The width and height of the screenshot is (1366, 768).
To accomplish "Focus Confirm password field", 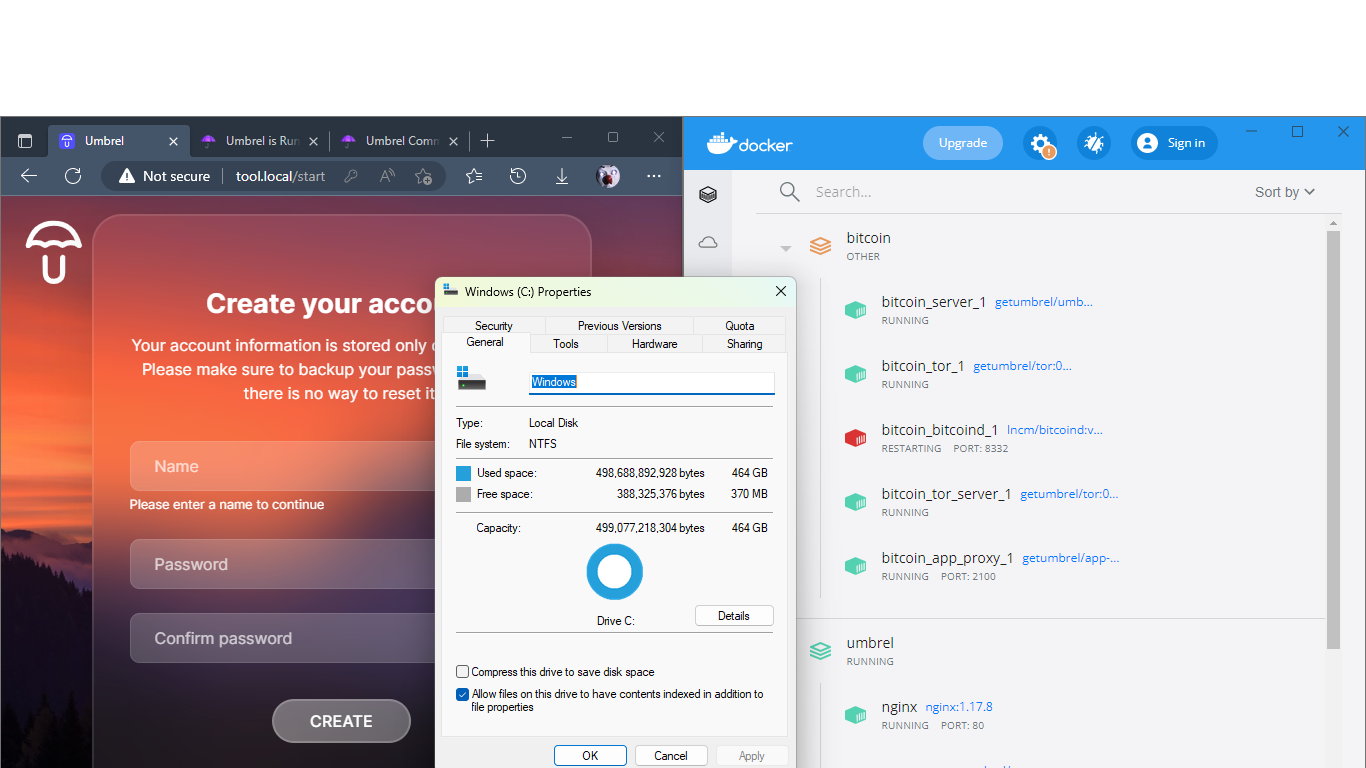I will 283,638.
